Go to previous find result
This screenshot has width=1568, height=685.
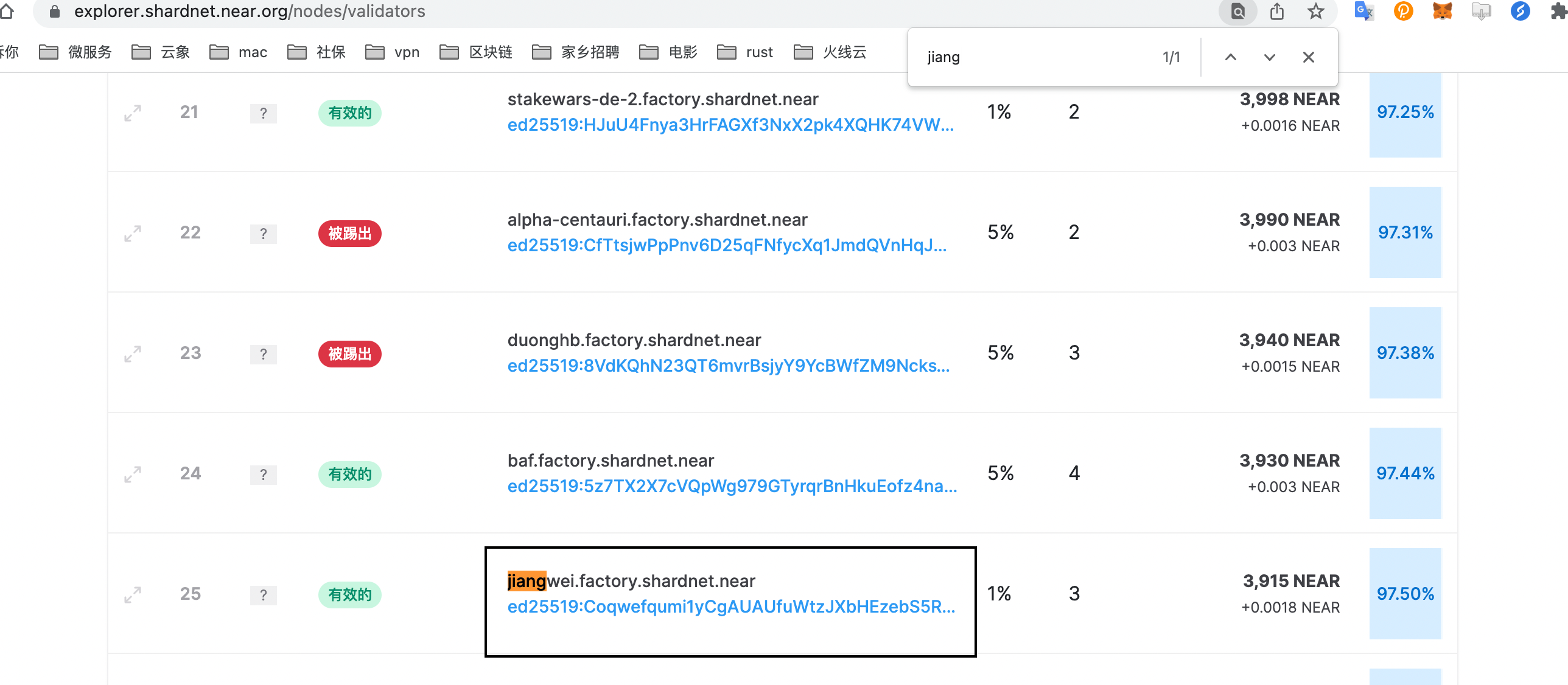click(x=1230, y=57)
